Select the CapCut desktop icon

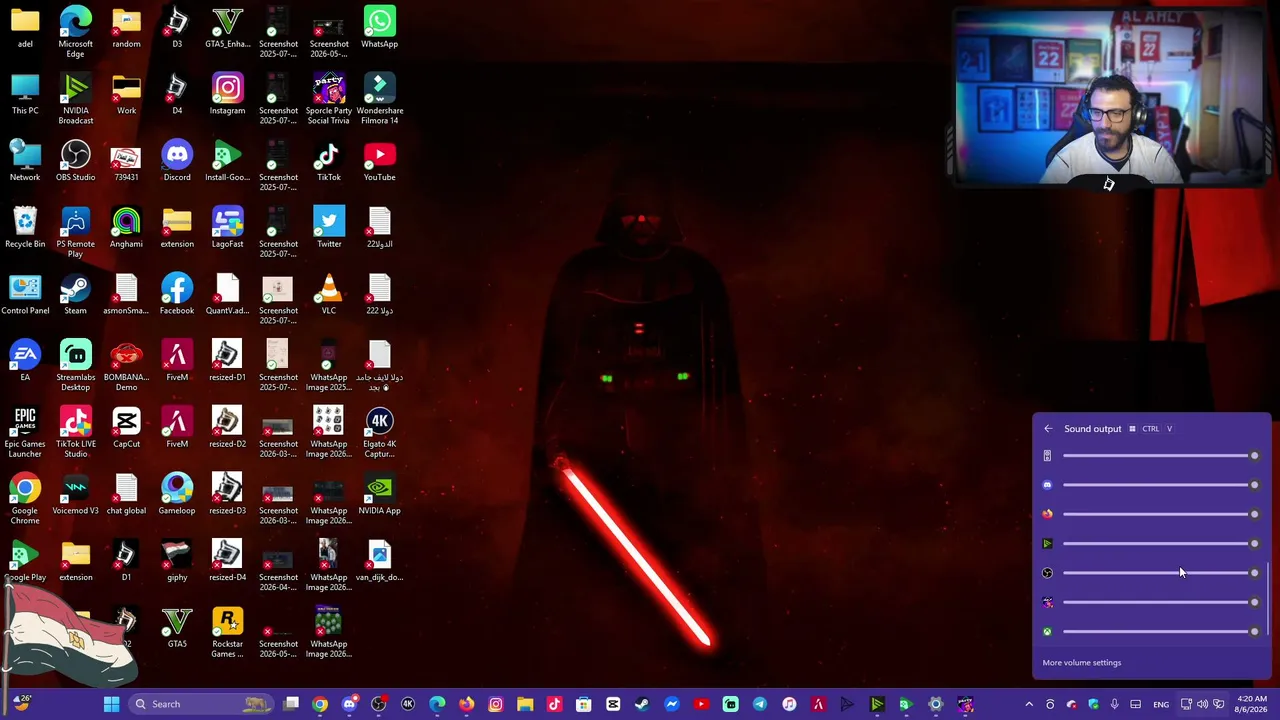[x=126, y=427]
